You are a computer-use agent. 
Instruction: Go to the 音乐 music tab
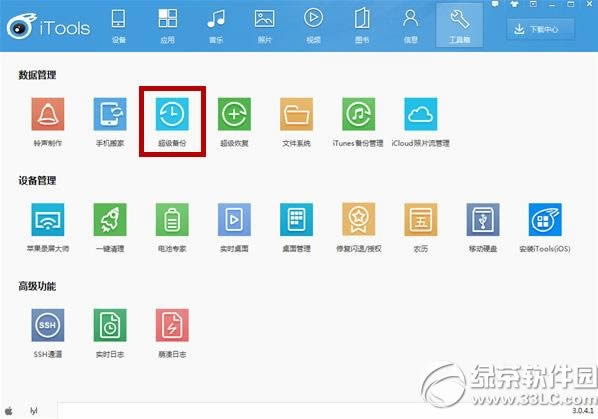(216, 25)
